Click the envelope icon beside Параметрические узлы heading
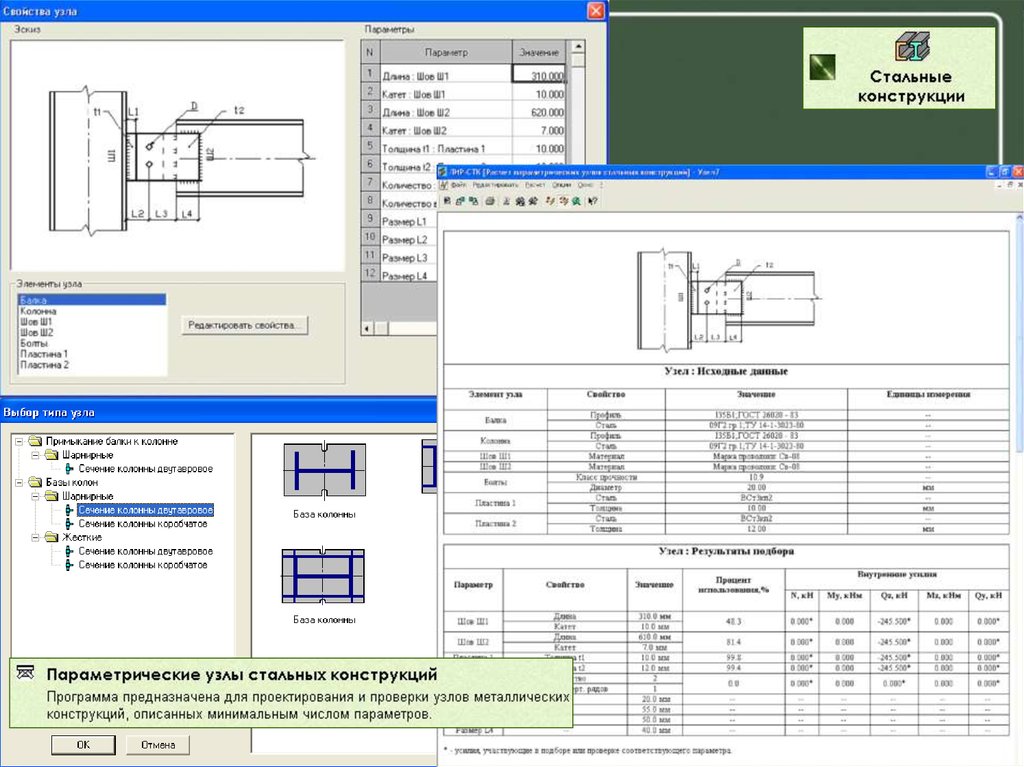This screenshot has height=767, width=1024. click(27, 673)
